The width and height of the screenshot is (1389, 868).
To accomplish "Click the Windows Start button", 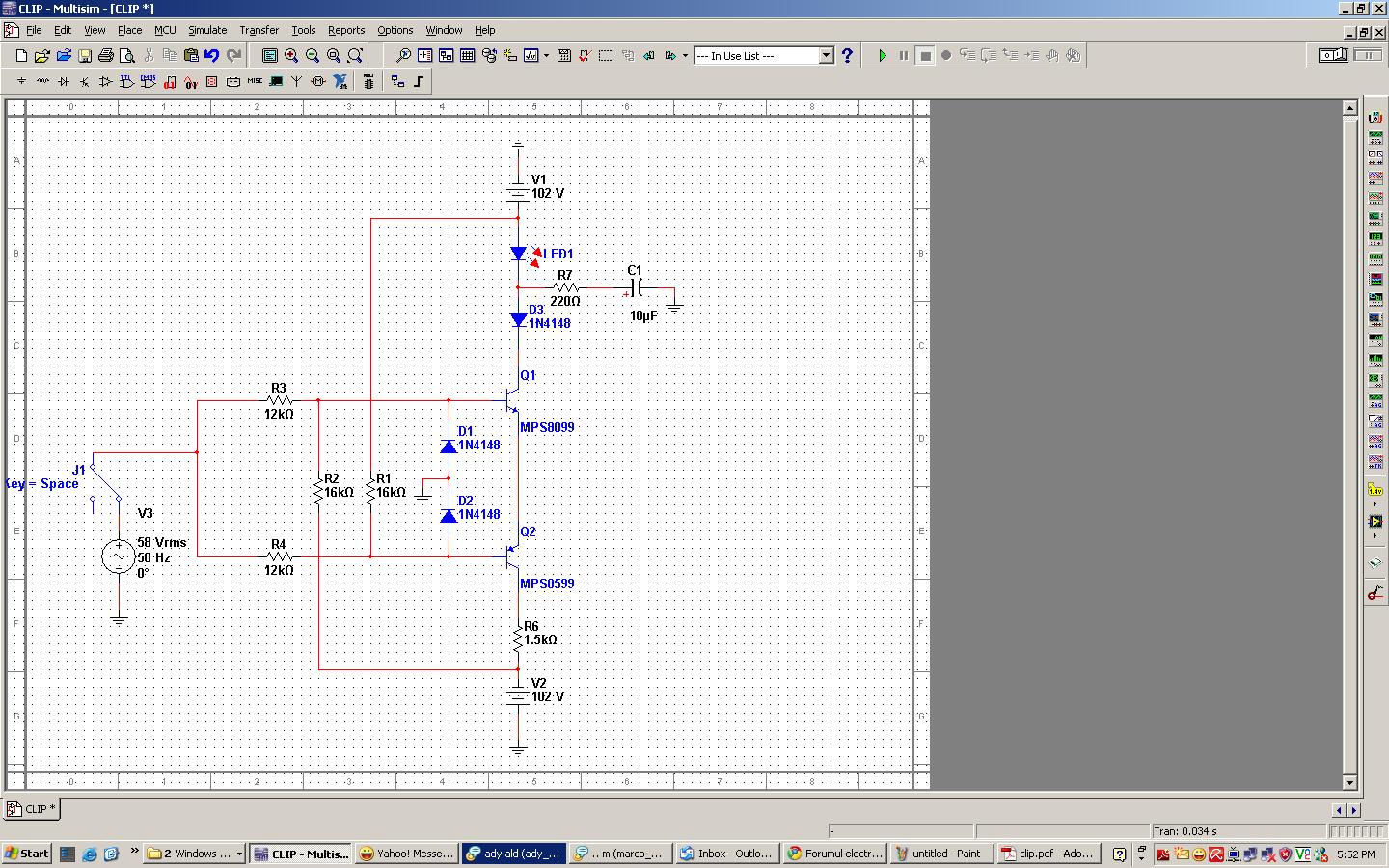I will [x=27, y=854].
